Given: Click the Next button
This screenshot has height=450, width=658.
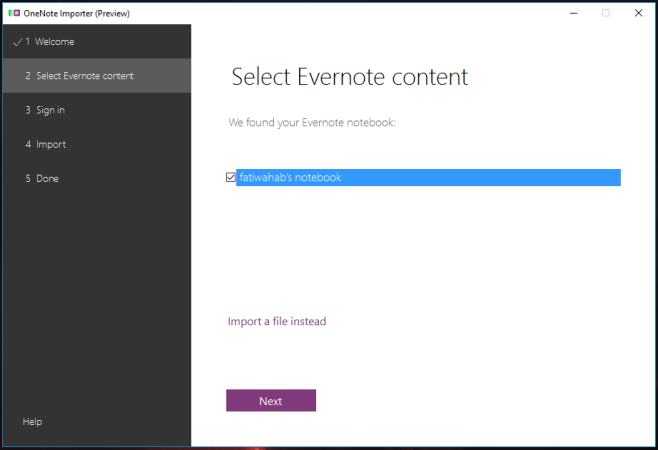Looking at the screenshot, I should click(271, 400).
